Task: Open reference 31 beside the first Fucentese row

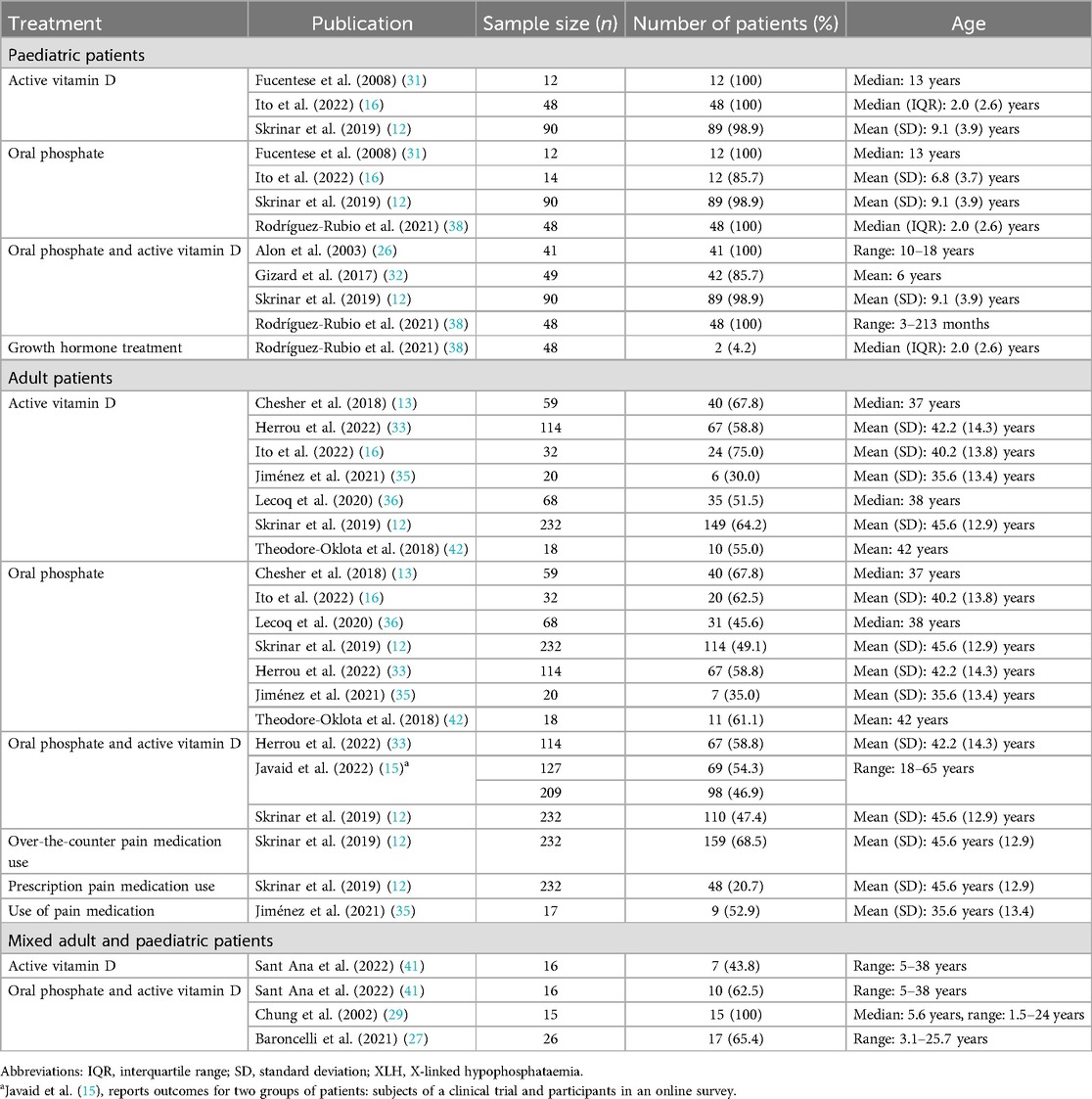Action: click(x=414, y=80)
